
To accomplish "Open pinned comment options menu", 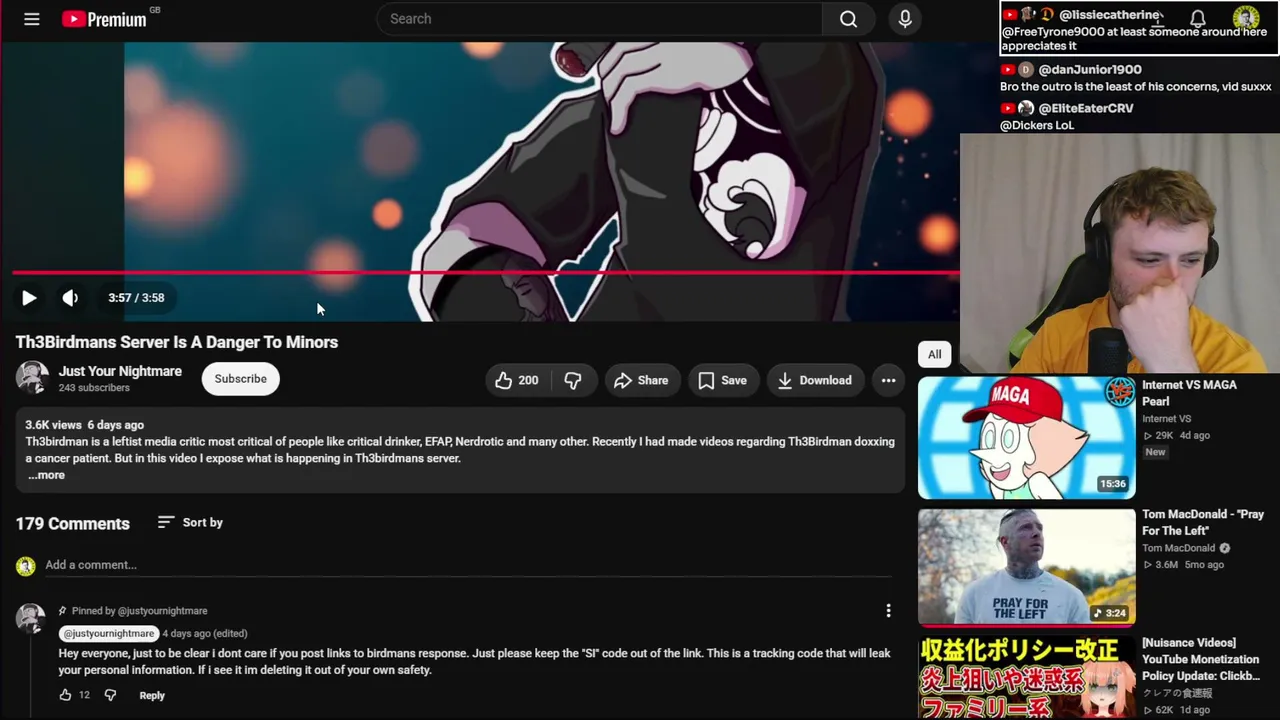I will 888,611.
